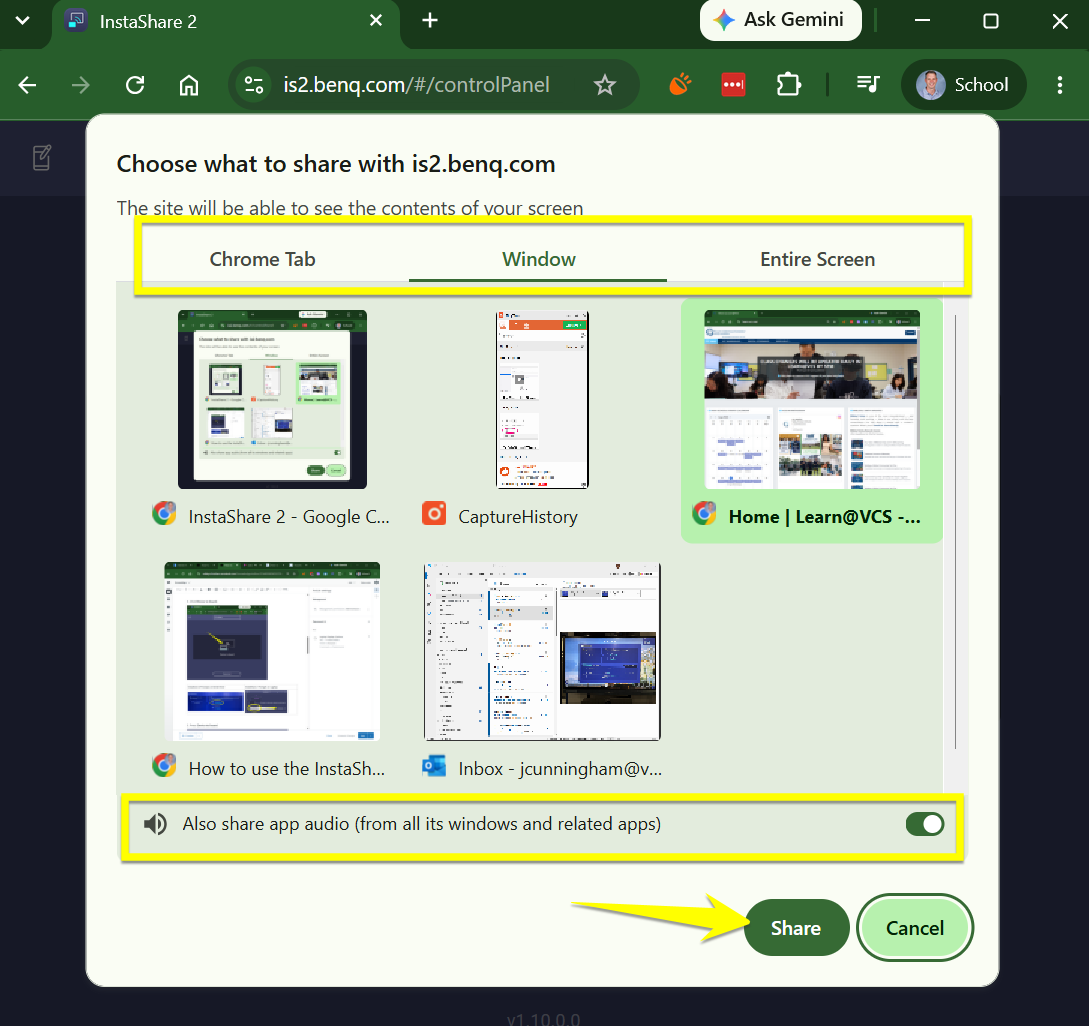Click the 'Home | Learn@VCS' label text

(x=824, y=517)
